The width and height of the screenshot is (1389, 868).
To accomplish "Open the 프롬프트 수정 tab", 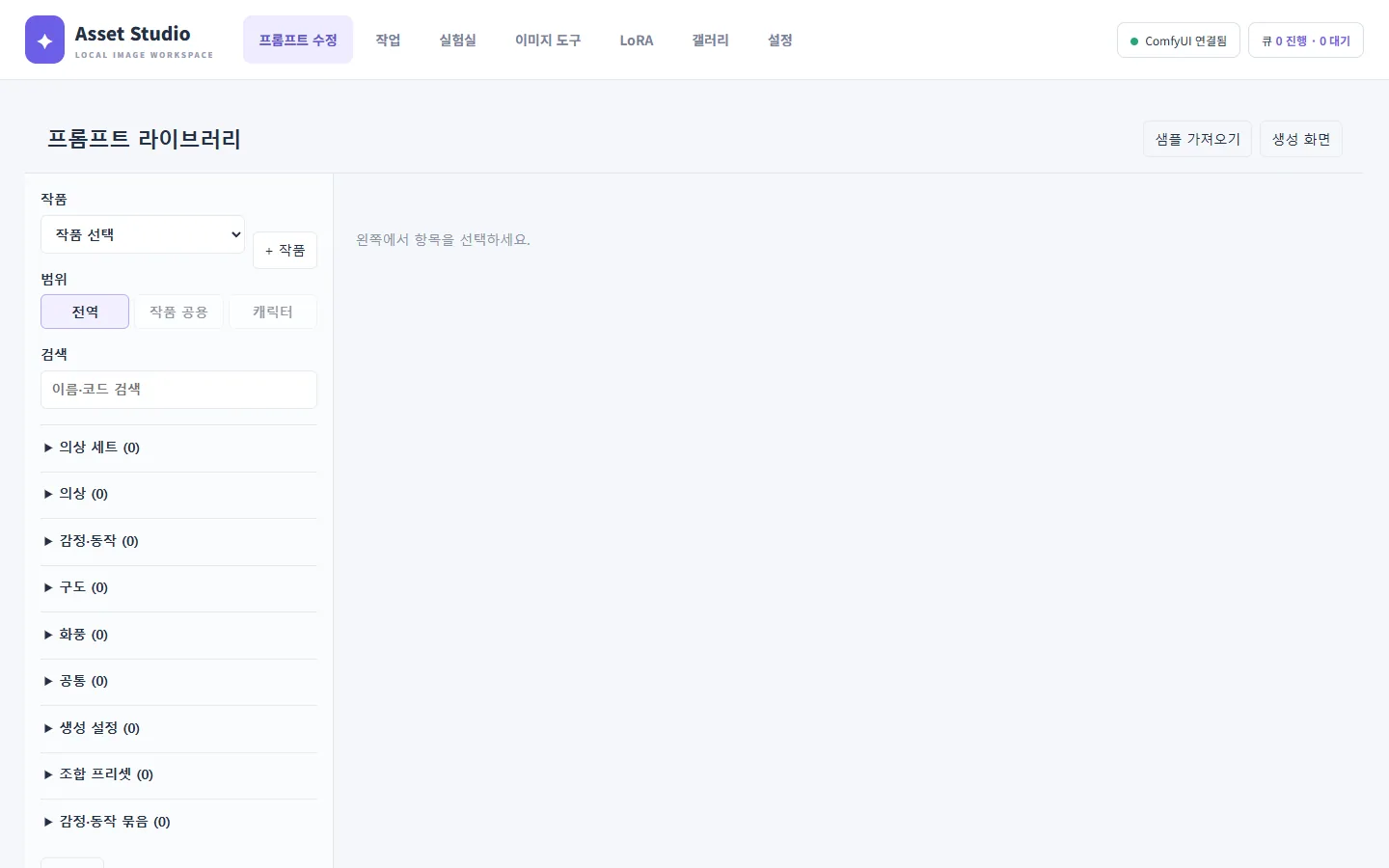I will coord(298,40).
